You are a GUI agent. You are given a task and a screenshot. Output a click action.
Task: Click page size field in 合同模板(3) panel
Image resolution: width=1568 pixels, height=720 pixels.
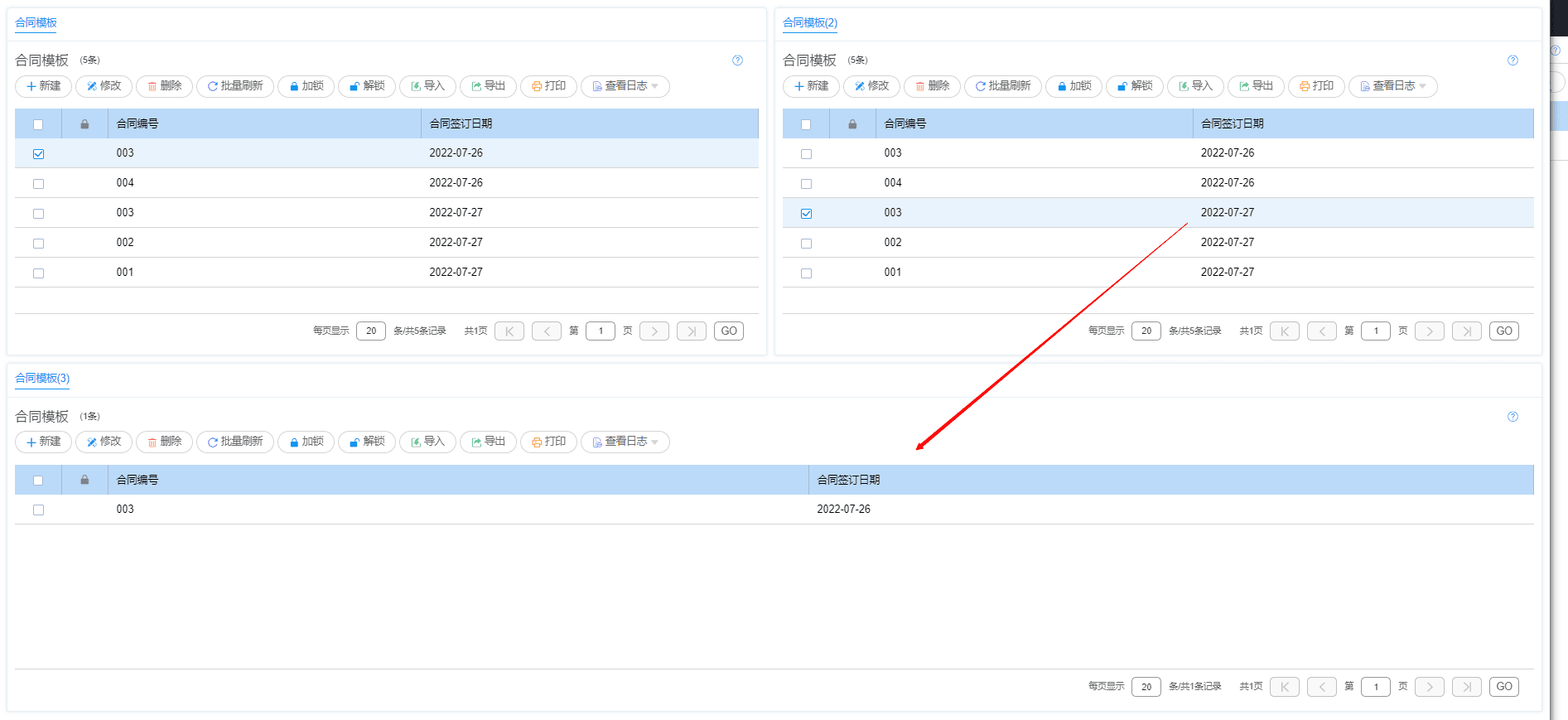(x=1146, y=687)
